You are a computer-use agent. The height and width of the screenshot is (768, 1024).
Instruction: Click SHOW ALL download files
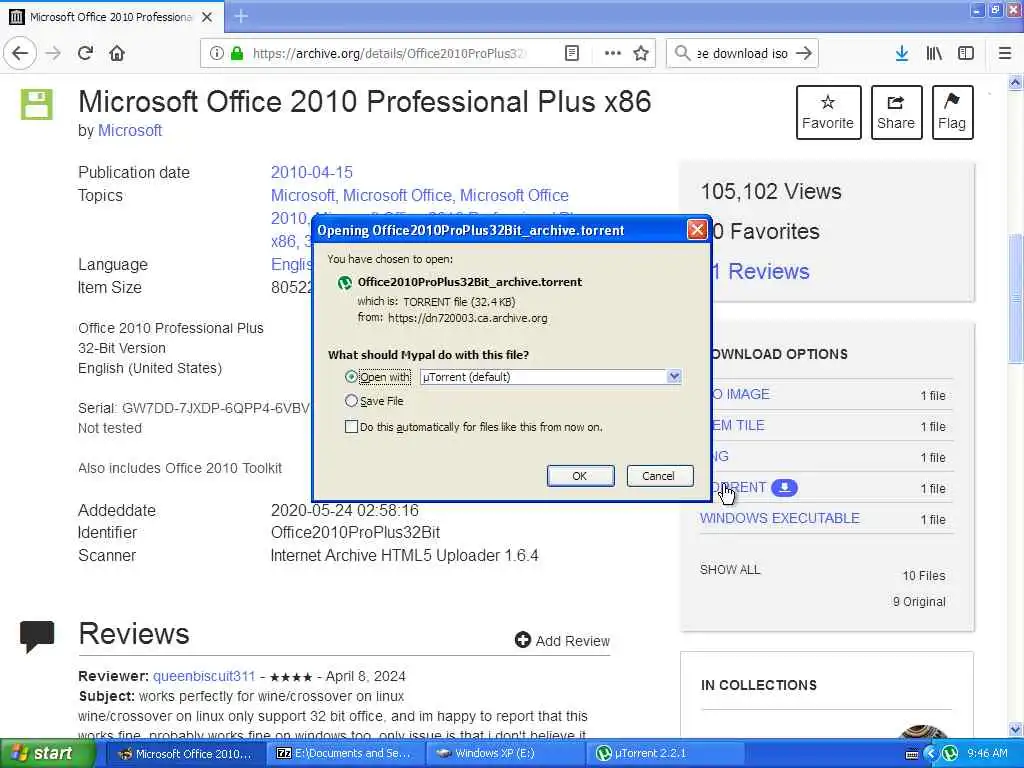coord(730,569)
